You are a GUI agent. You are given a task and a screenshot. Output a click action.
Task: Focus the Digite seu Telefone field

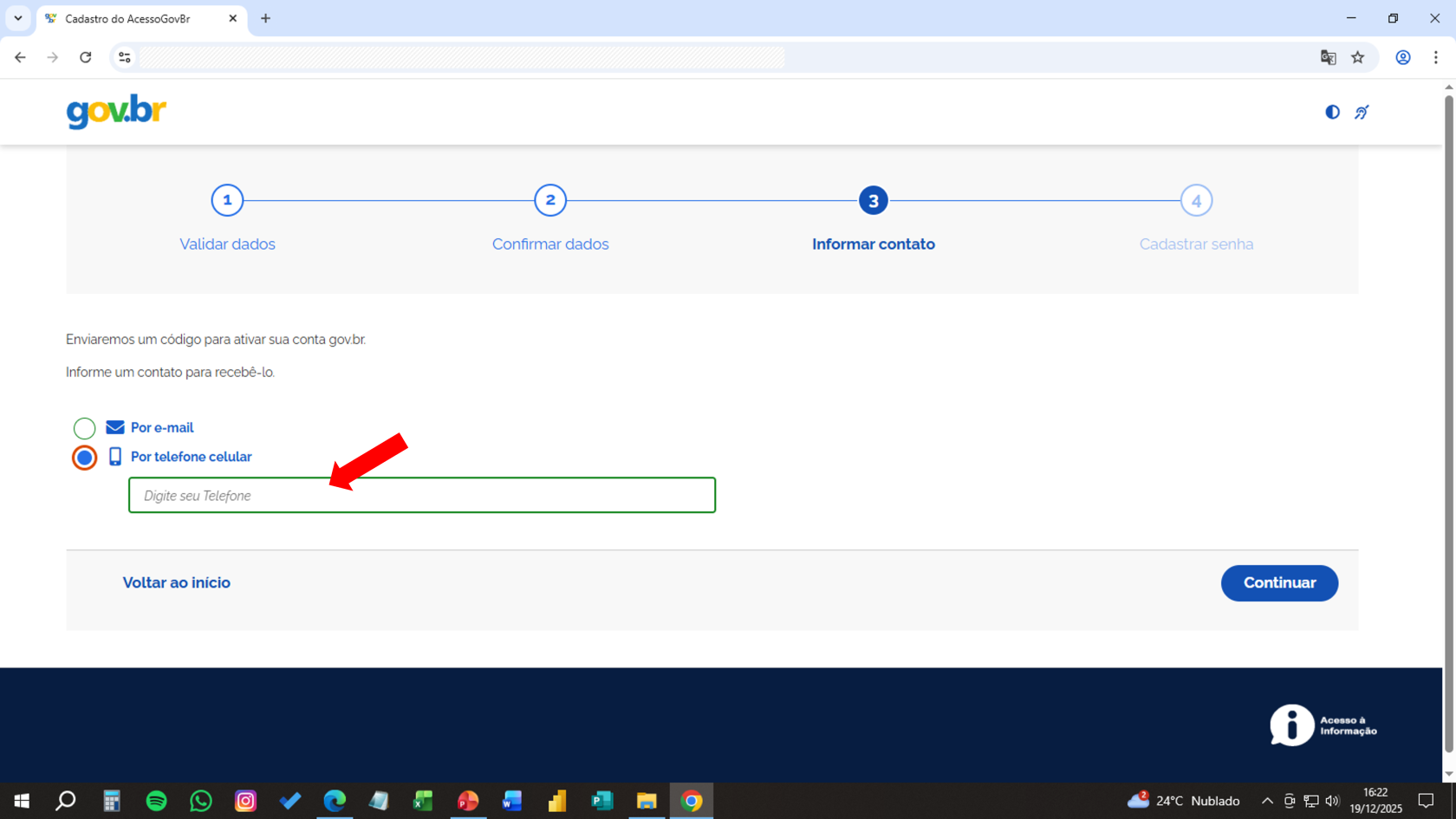click(x=422, y=496)
